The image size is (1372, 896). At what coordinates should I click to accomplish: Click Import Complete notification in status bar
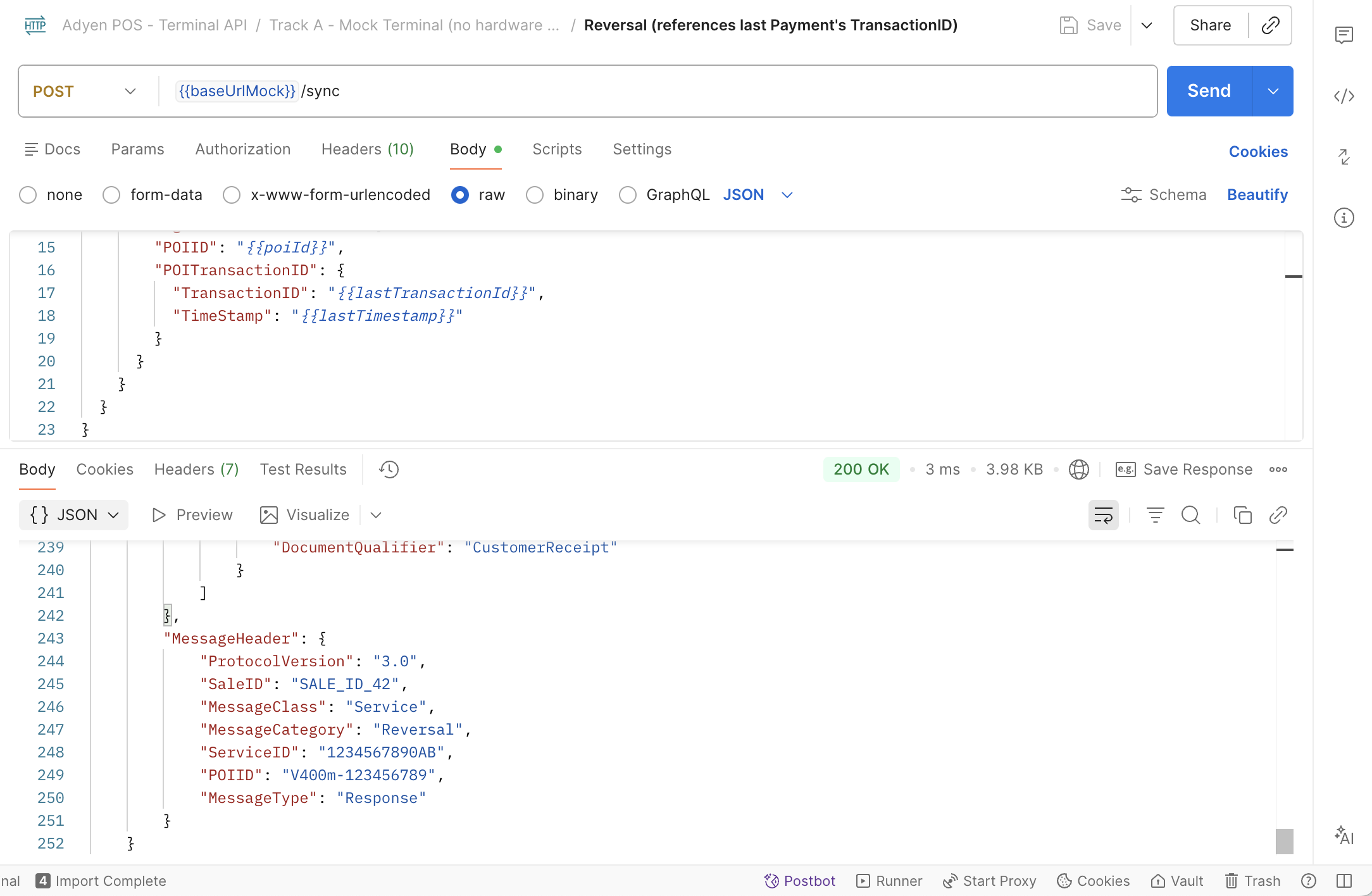point(101,881)
